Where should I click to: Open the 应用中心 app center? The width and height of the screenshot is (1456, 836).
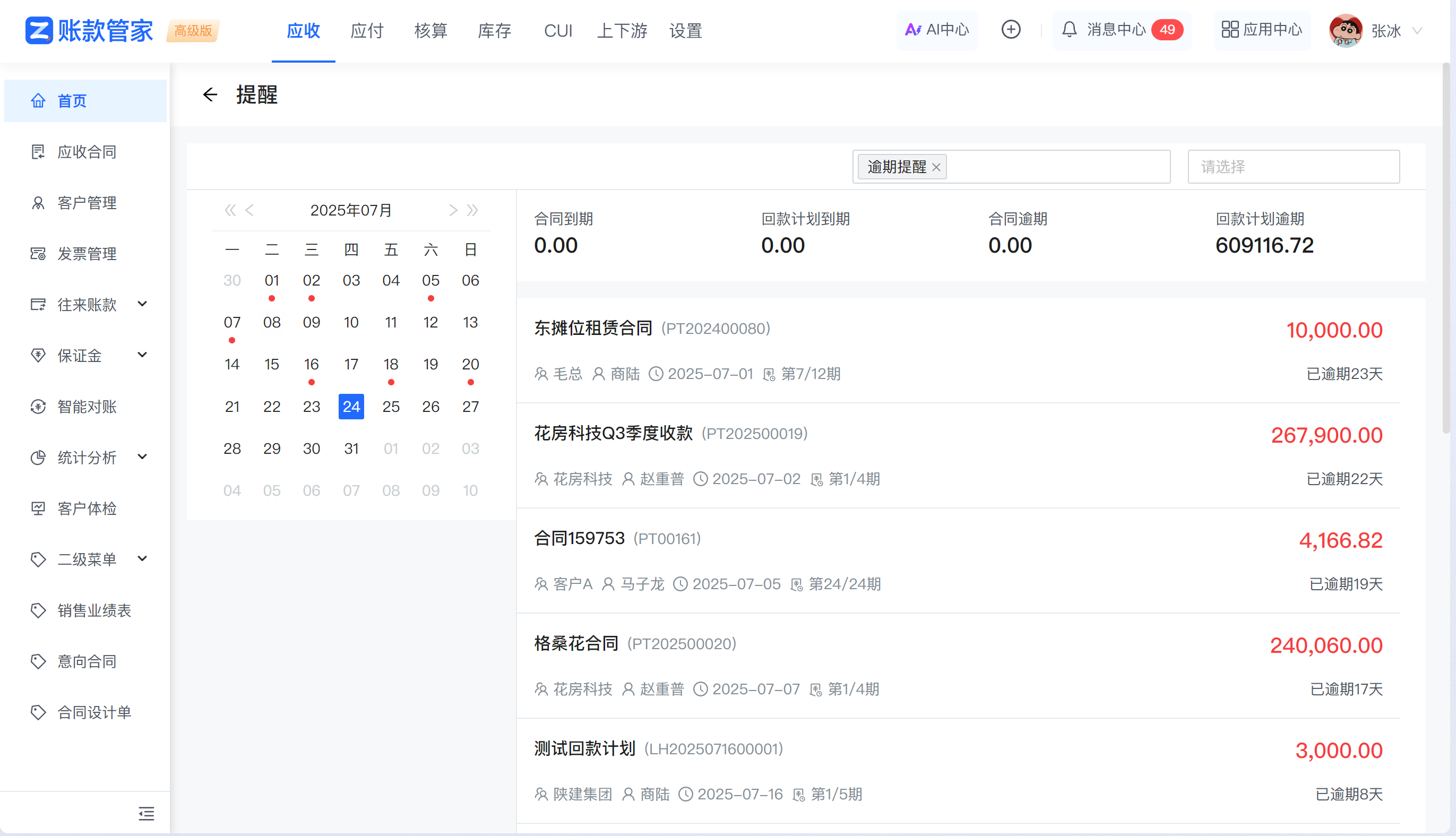[1261, 30]
